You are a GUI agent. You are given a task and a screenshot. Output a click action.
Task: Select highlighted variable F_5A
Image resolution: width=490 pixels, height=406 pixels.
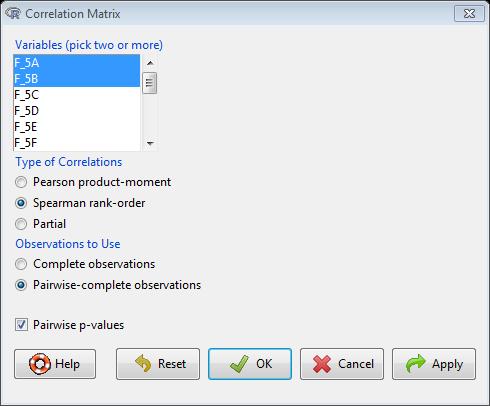(77, 63)
